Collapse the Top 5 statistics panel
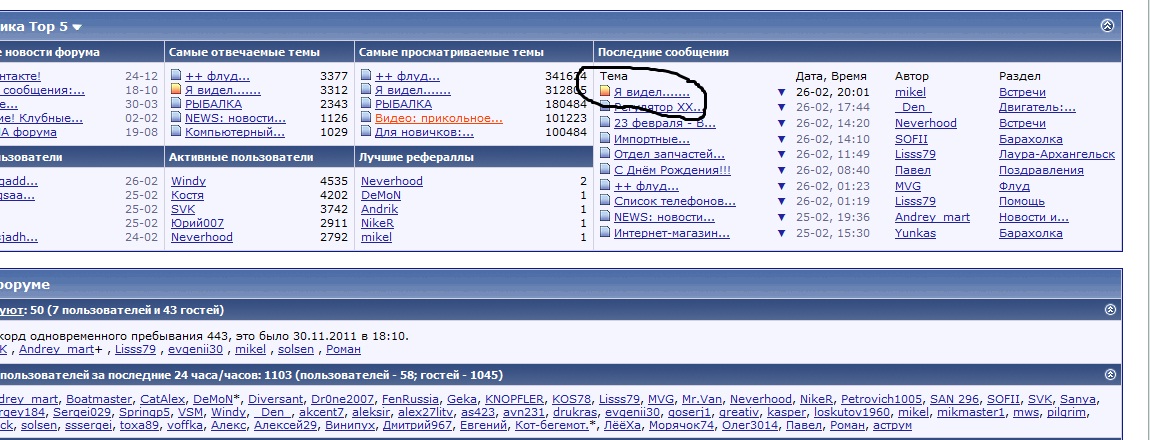 pos(1107,26)
